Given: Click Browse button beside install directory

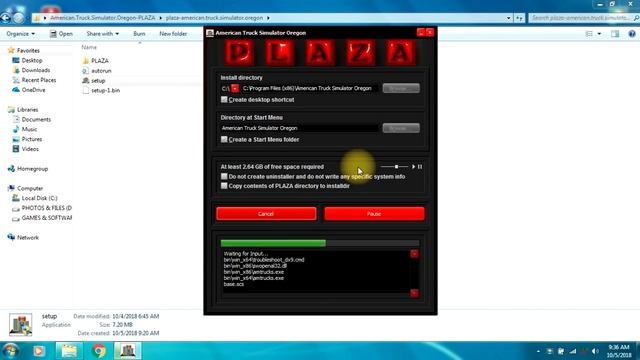Looking at the screenshot, I should 401,88.
